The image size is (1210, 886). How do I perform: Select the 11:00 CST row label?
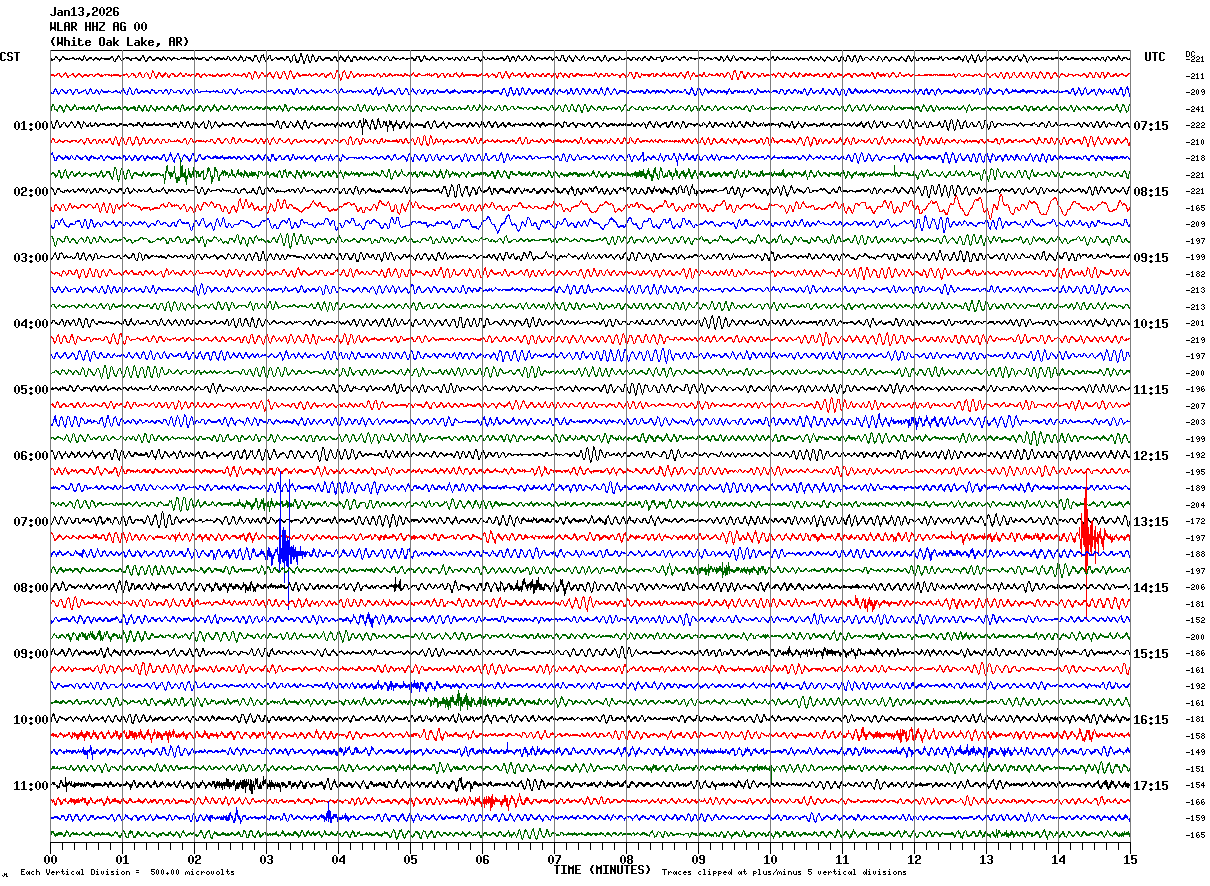(30, 786)
